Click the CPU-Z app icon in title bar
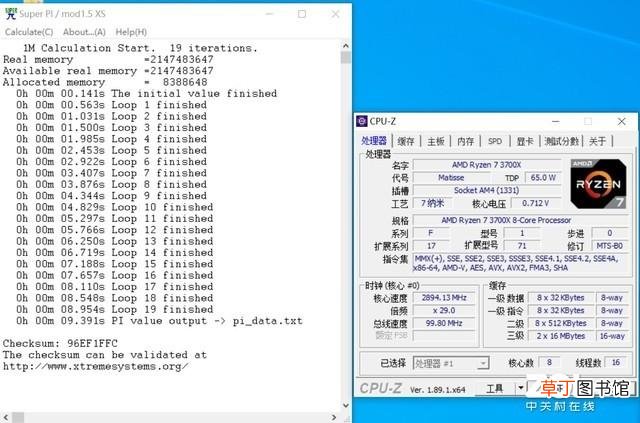The width and height of the screenshot is (640, 423). (x=362, y=121)
